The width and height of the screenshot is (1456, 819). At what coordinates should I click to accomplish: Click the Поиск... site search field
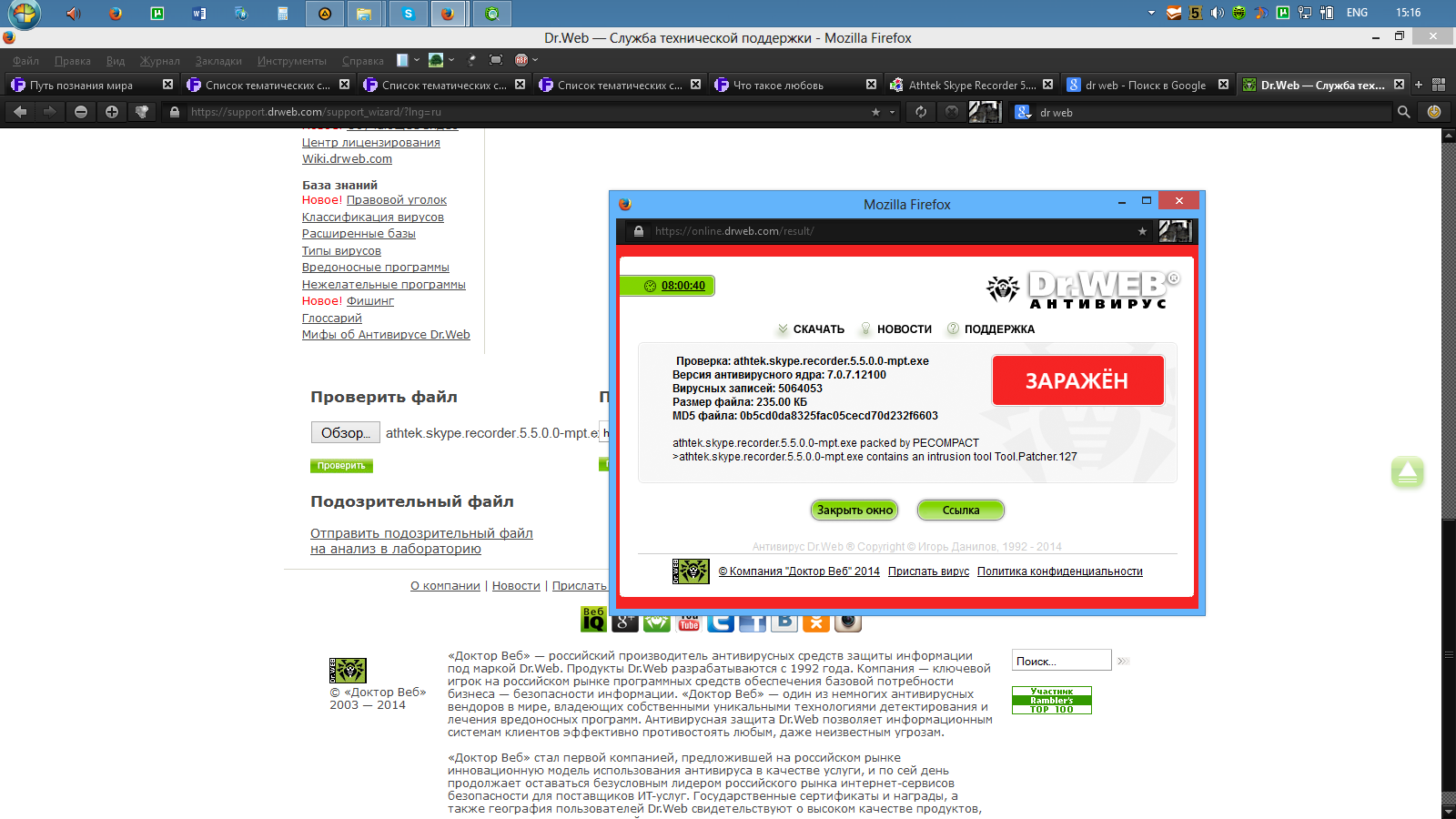pyautogui.click(x=1061, y=661)
